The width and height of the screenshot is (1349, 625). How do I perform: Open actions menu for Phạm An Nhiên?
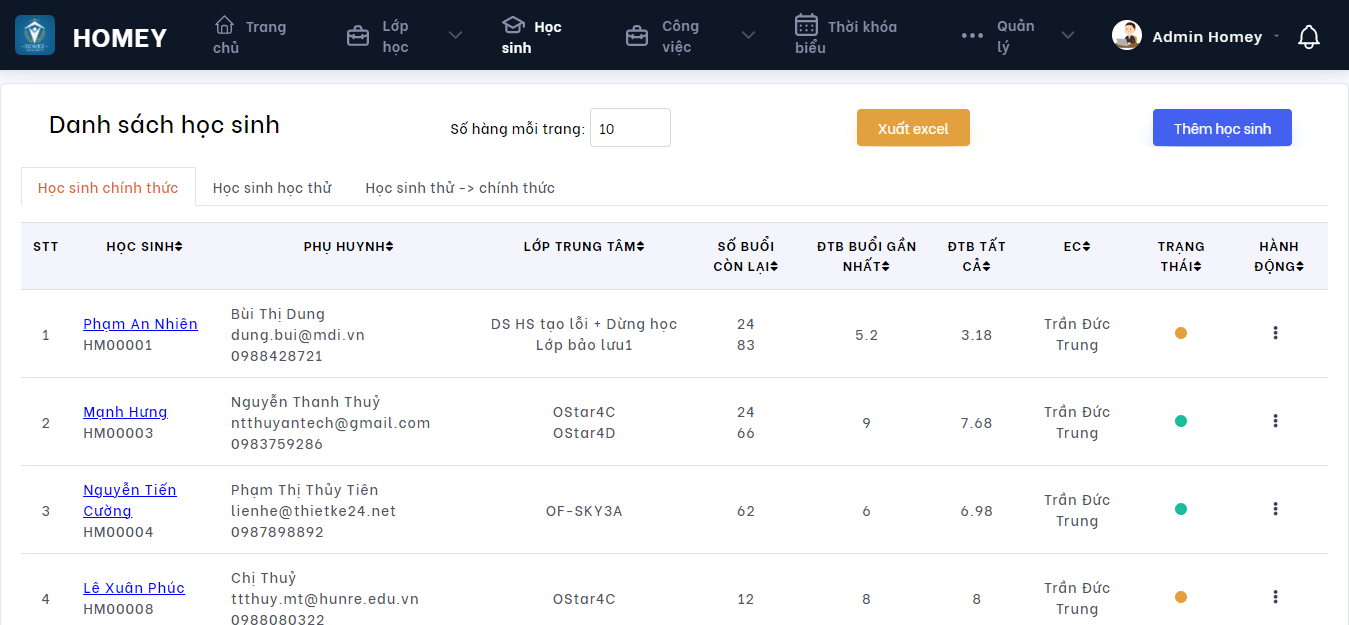pos(1275,333)
